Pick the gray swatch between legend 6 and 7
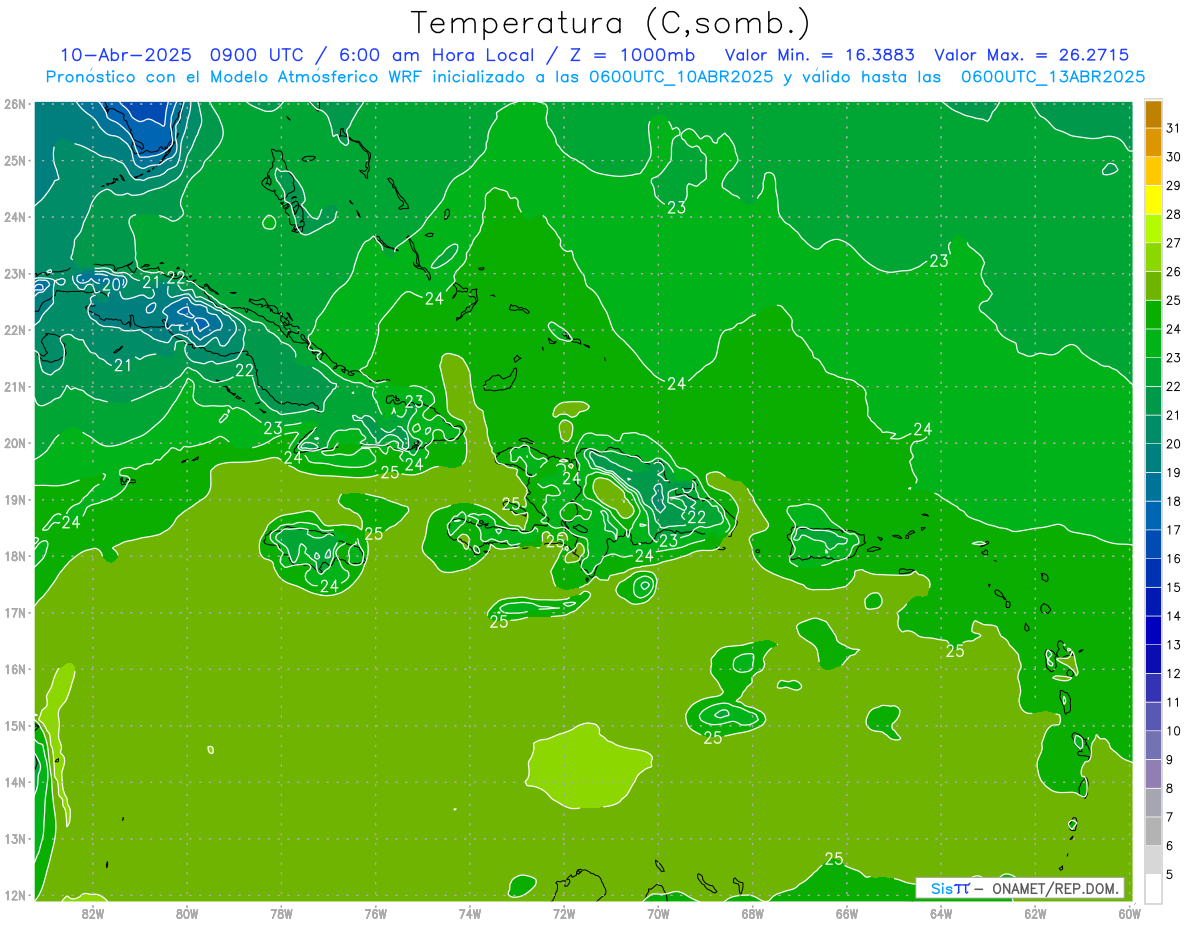Viewport: 1200px width, 927px height. click(1153, 831)
